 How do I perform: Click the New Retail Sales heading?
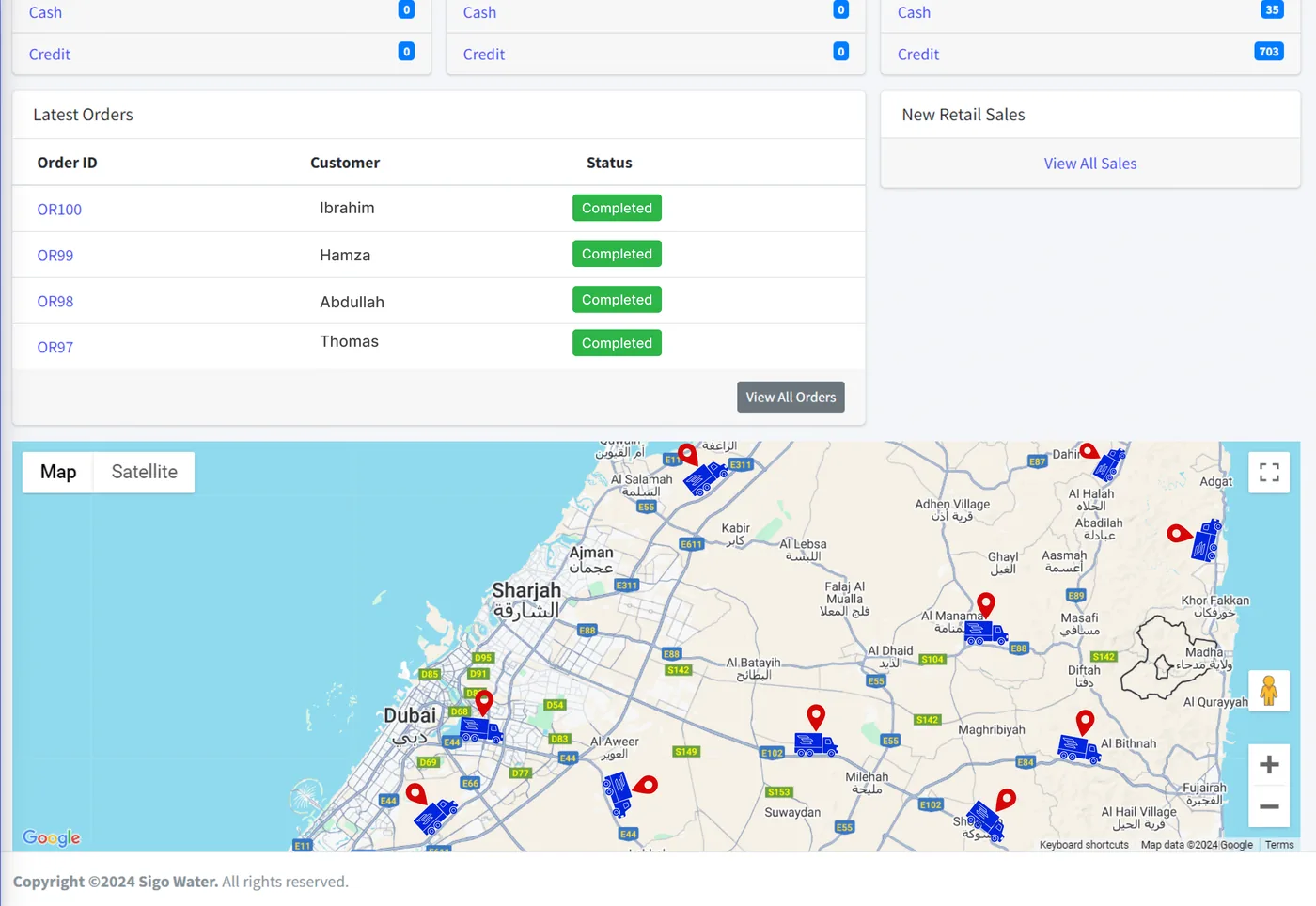(963, 115)
